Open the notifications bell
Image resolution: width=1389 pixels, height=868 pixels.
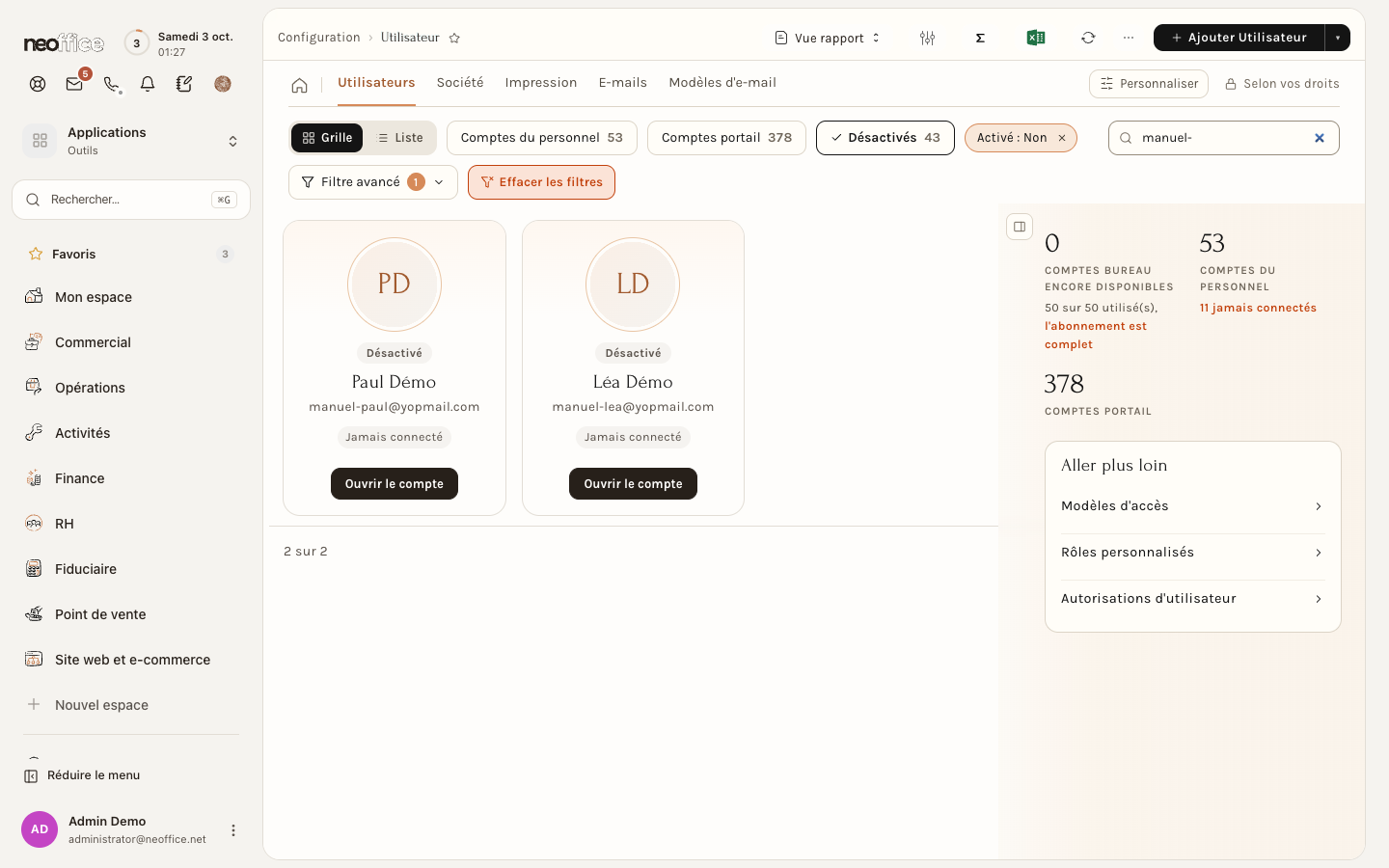click(x=148, y=84)
